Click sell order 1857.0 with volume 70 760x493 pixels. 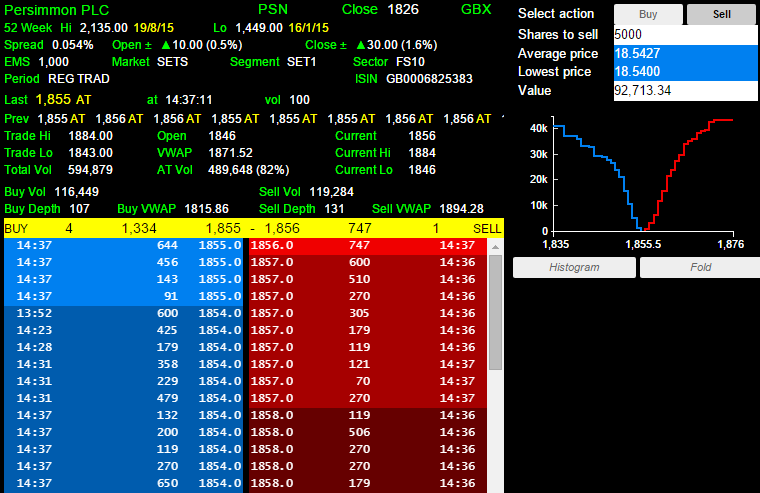pyautogui.click(x=368, y=381)
